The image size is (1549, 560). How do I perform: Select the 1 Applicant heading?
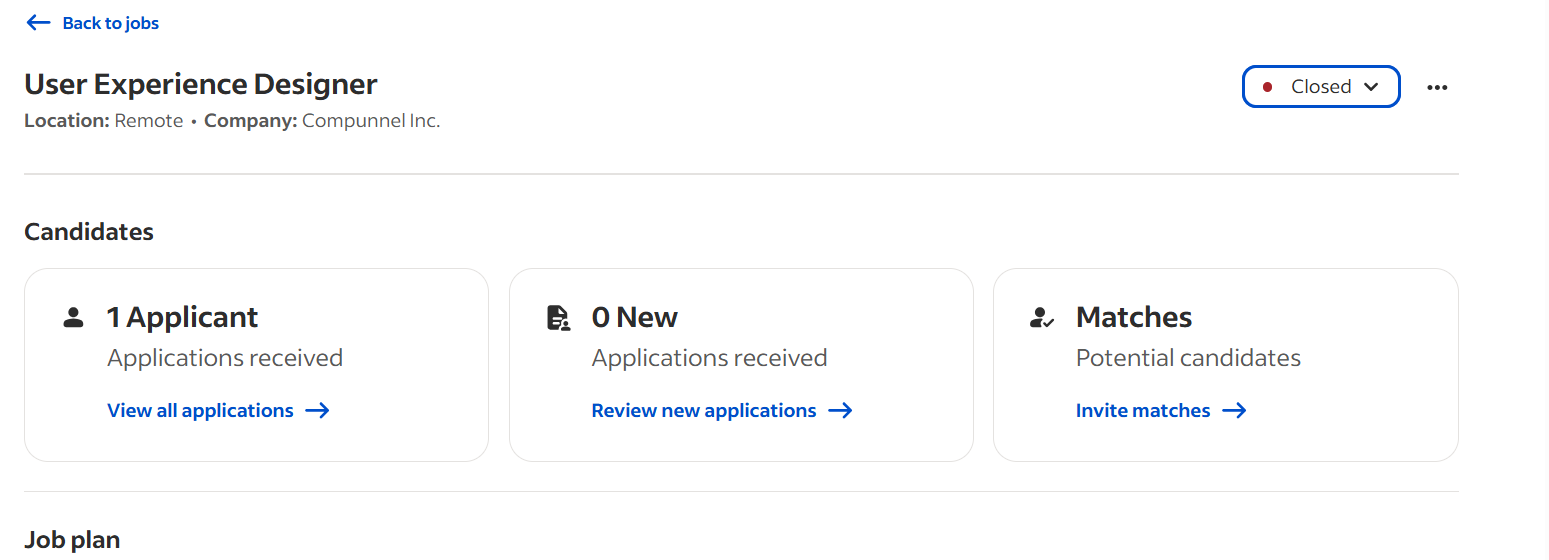(x=182, y=317)
